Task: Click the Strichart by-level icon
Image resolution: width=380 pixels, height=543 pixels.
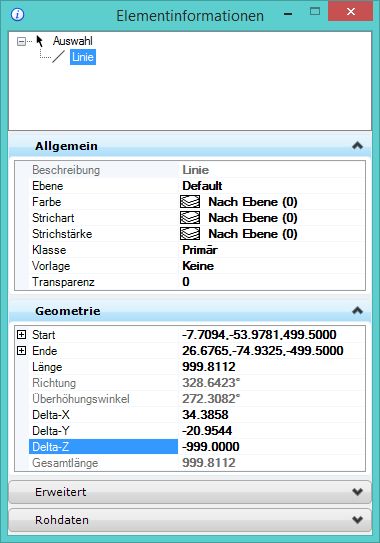Action: [190, 218]
